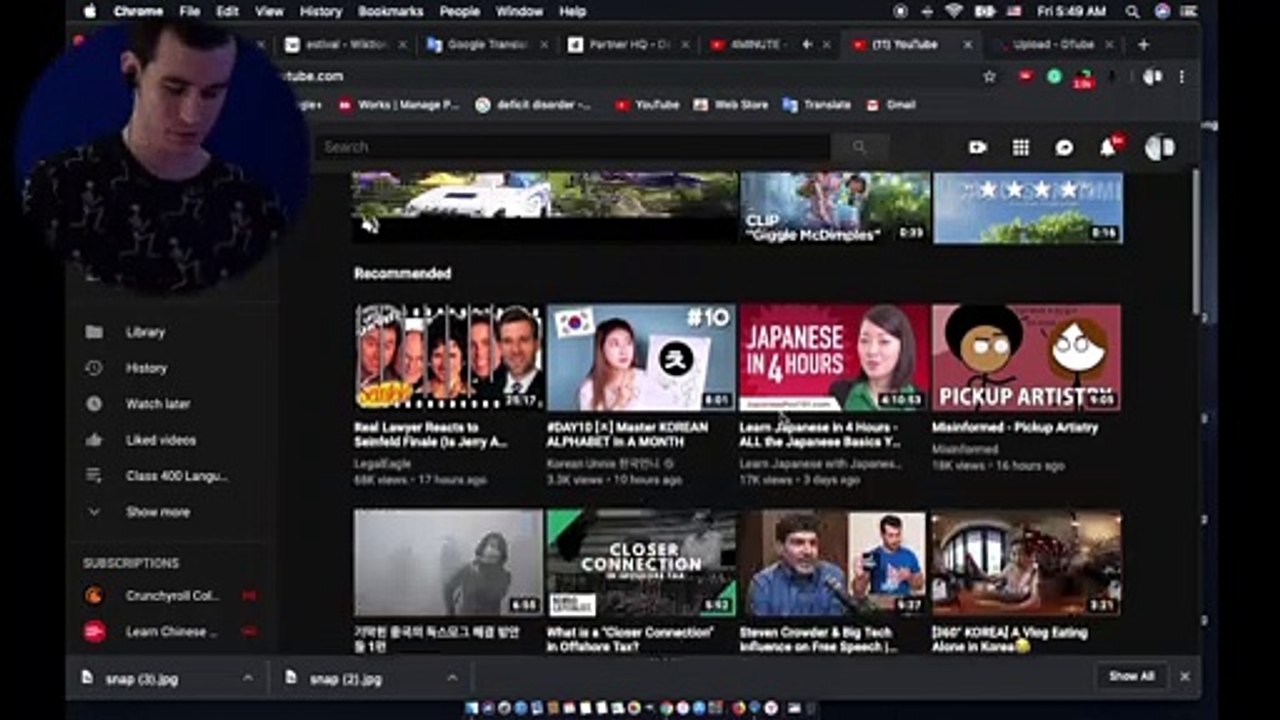Close the (11) YouTube tab

point(968,45)
